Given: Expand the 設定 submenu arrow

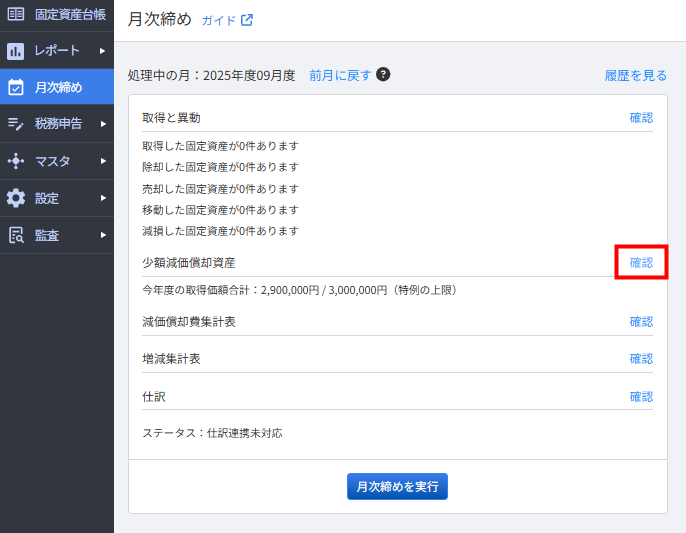Looking at the screenshot, I should click(103, 198).
